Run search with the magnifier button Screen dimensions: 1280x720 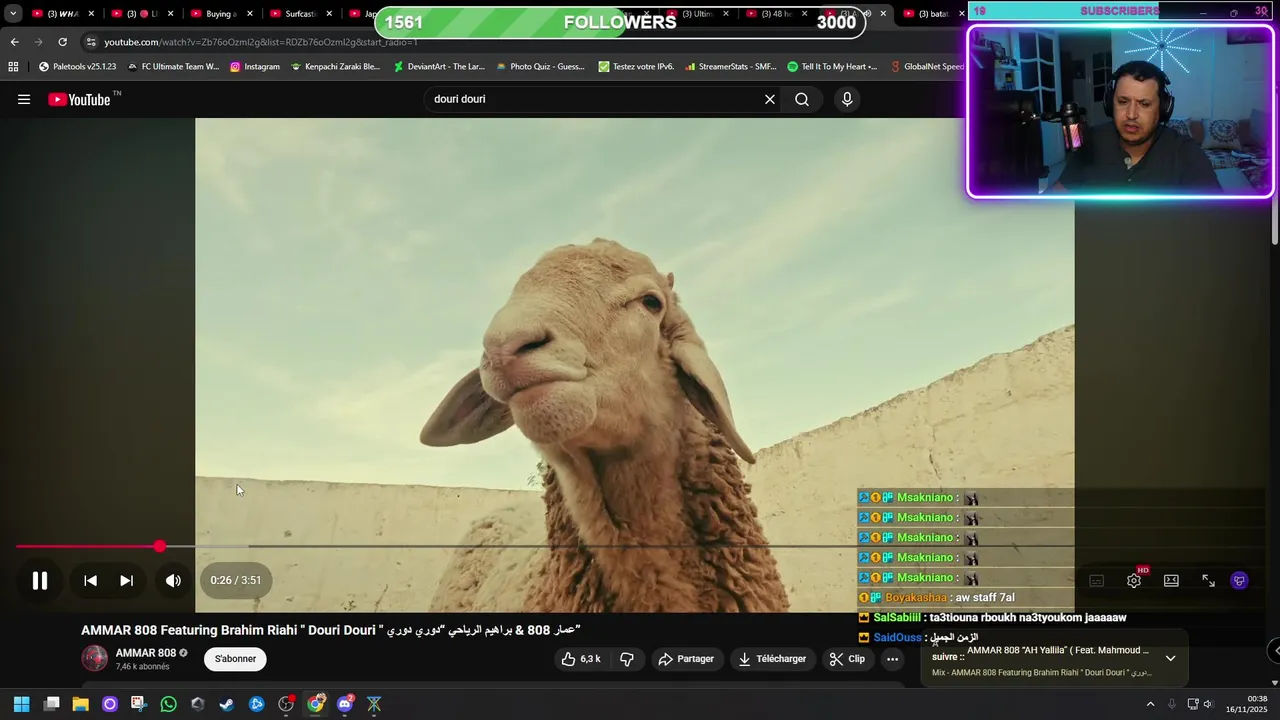[802, 99]
